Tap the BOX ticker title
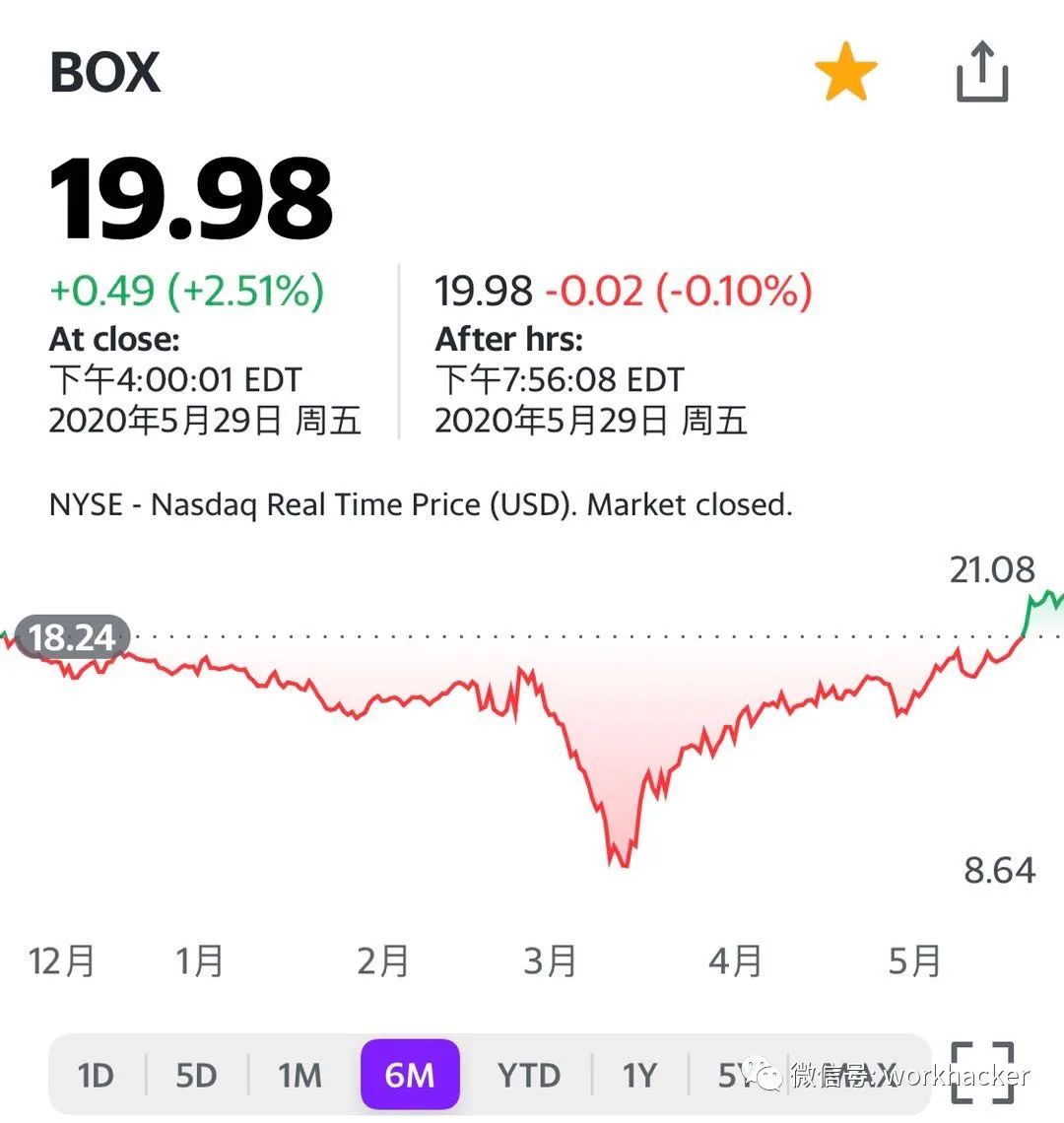 point(104,72)
